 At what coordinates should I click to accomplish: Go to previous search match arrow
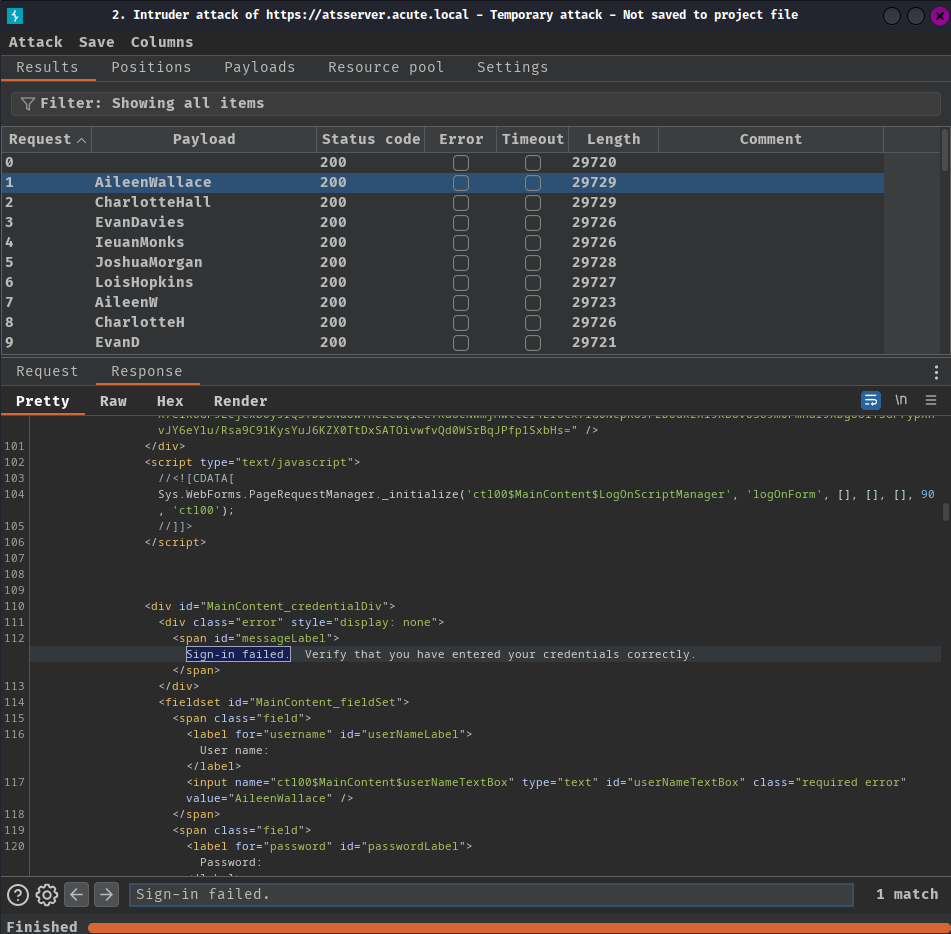tap(76, 895)
